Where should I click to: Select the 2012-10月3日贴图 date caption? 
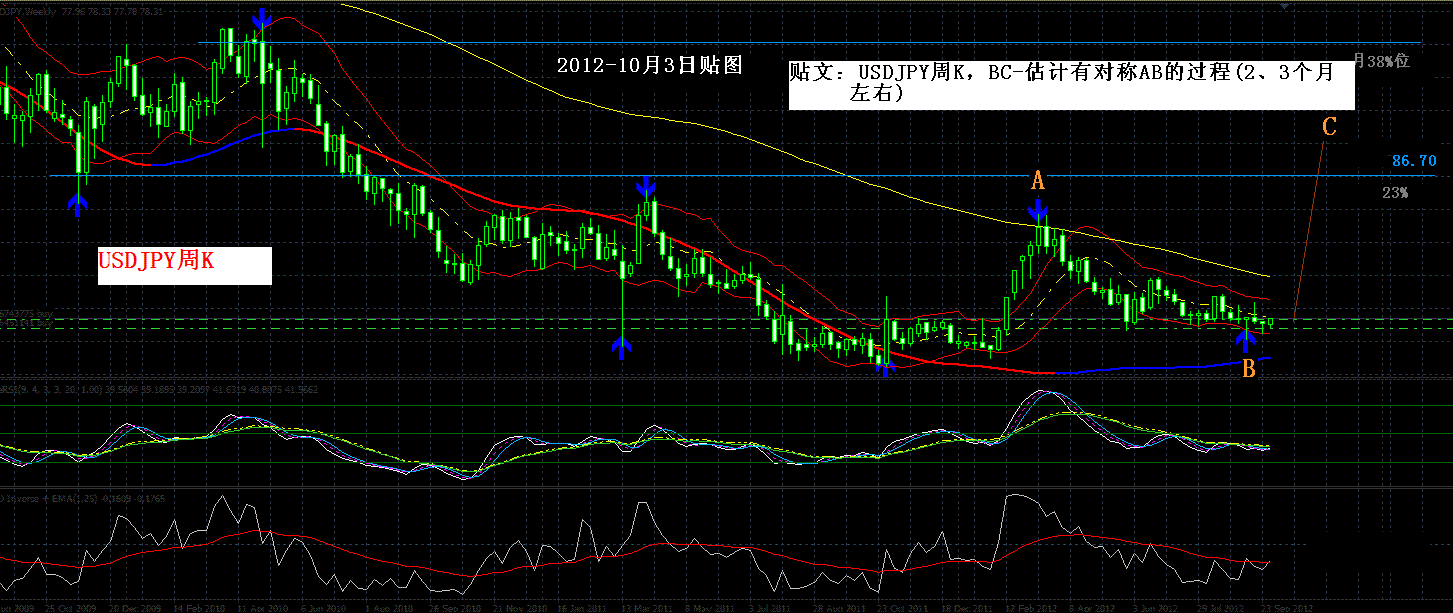tap(649, 66)
